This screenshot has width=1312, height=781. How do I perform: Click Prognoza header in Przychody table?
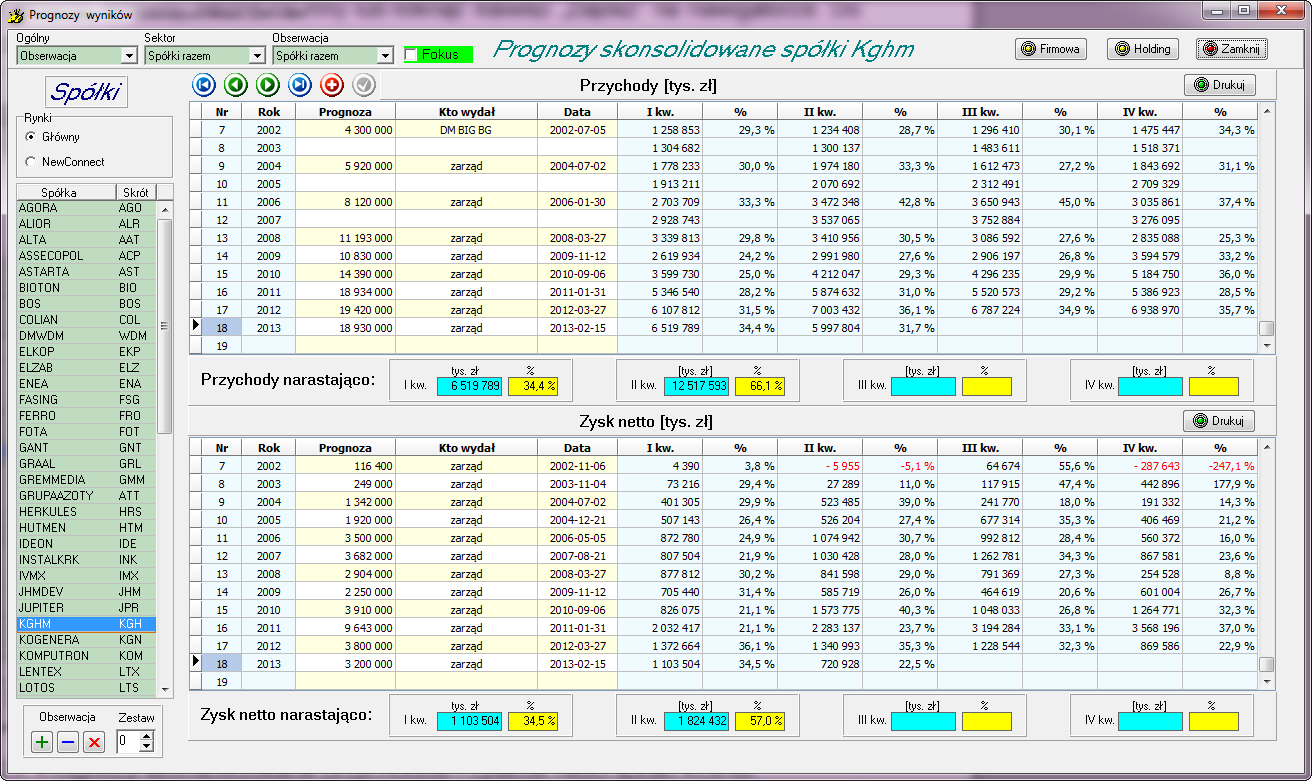coord(345,112)
